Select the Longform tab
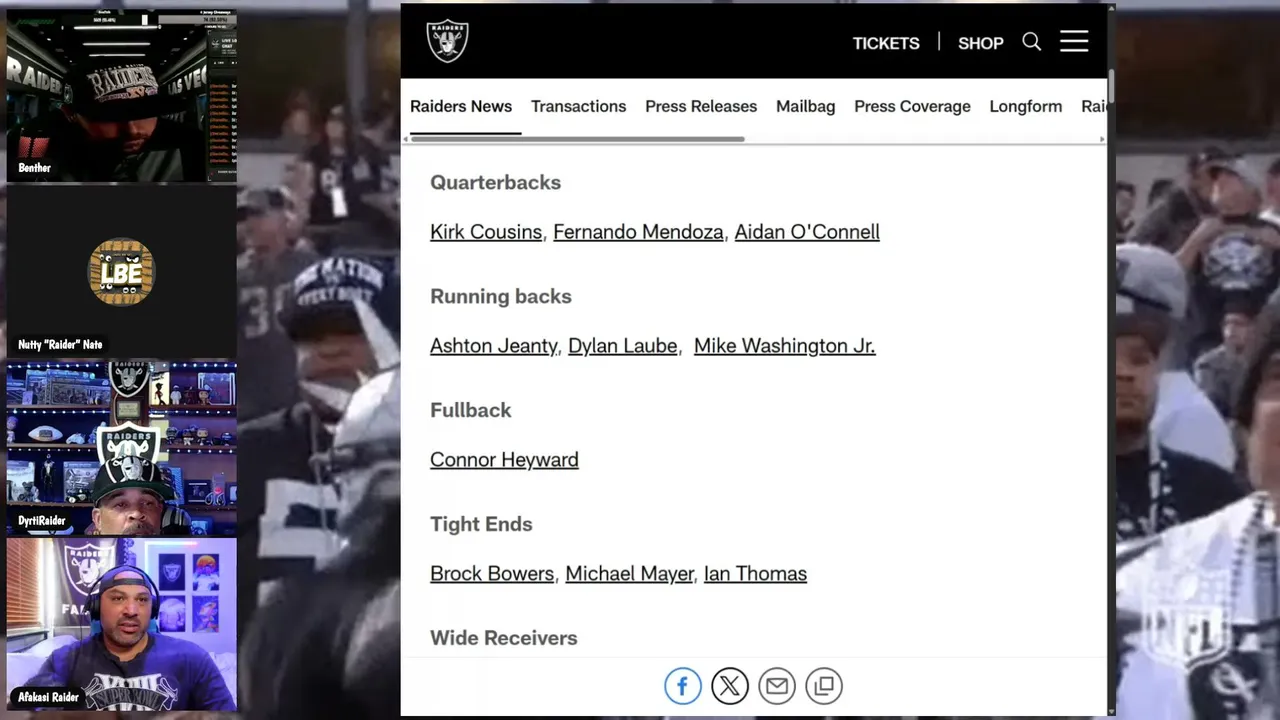 click(1026, 106)
